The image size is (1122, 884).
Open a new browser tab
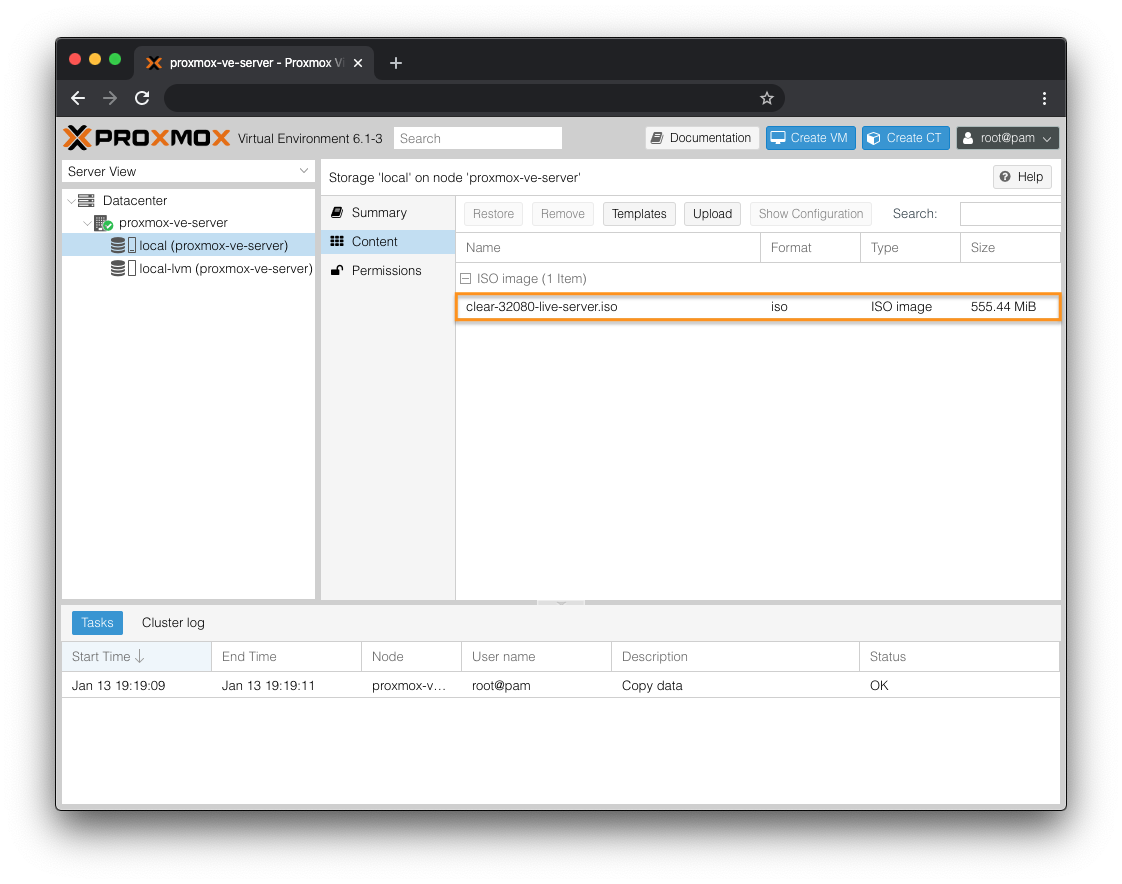coord(396,63)
